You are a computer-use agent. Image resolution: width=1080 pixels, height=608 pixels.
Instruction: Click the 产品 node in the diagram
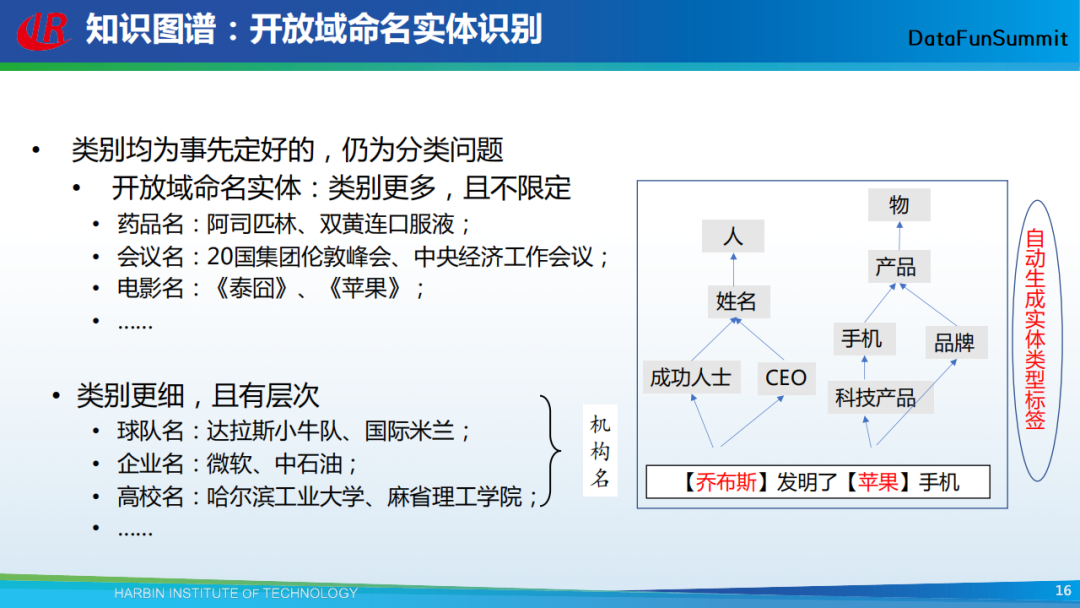click(x=899, y=266)
